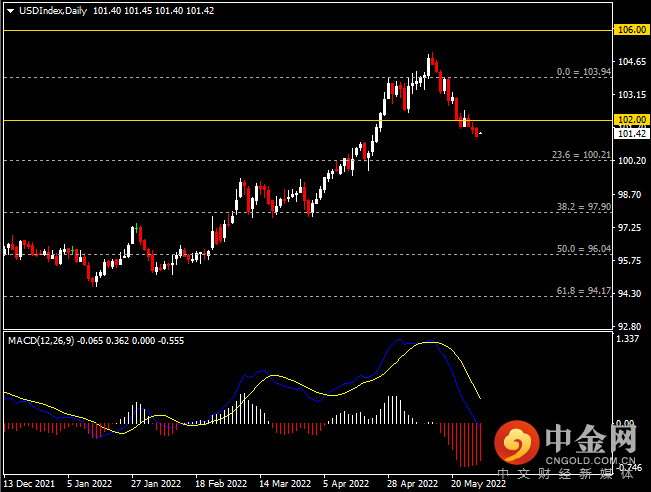Select the OHLC values 101.40 101.45 101.40 101.42
The height and width of the screenshot is (492, 651).
(154, 11)
